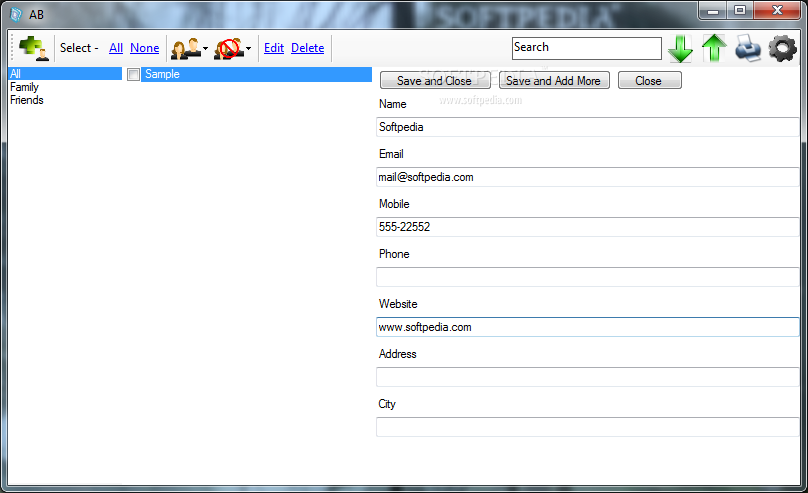Click the green up arrow export icon
This screenshot has width=808, height=493.
coord(714,48)
